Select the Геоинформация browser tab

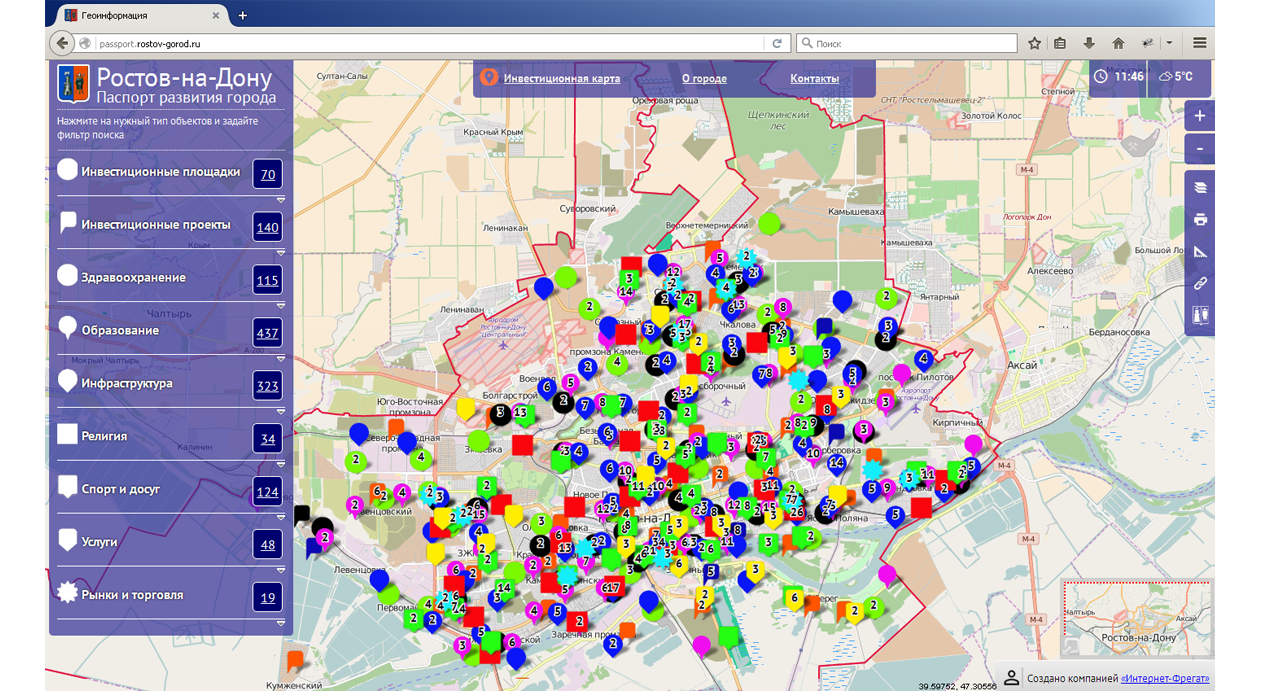click(x=140, y=15)
